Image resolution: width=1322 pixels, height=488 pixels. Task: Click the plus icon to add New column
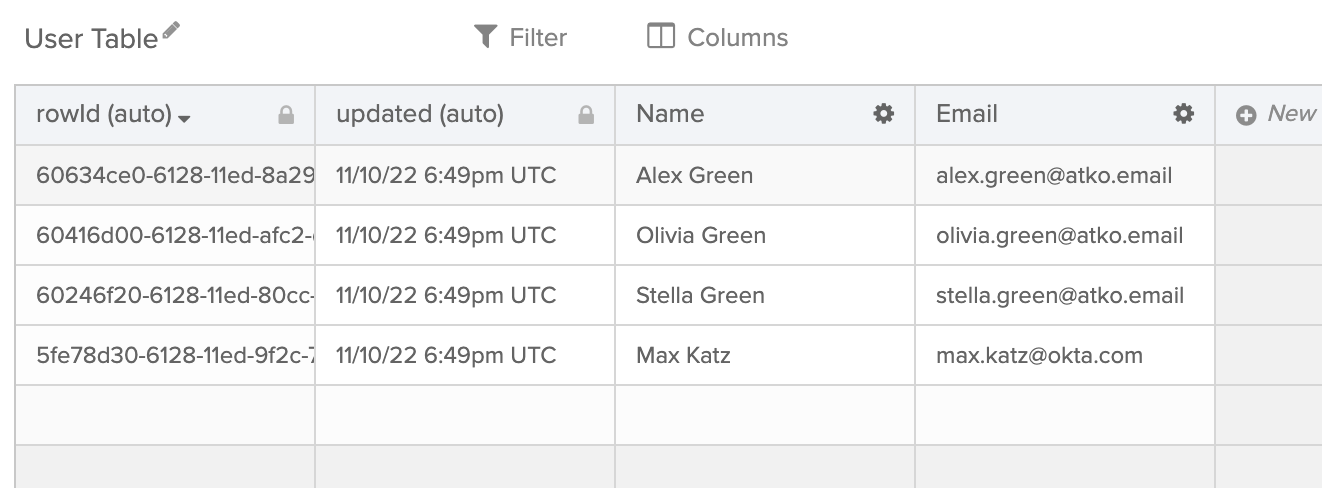pyautogui.click(x=1246, y=116)
